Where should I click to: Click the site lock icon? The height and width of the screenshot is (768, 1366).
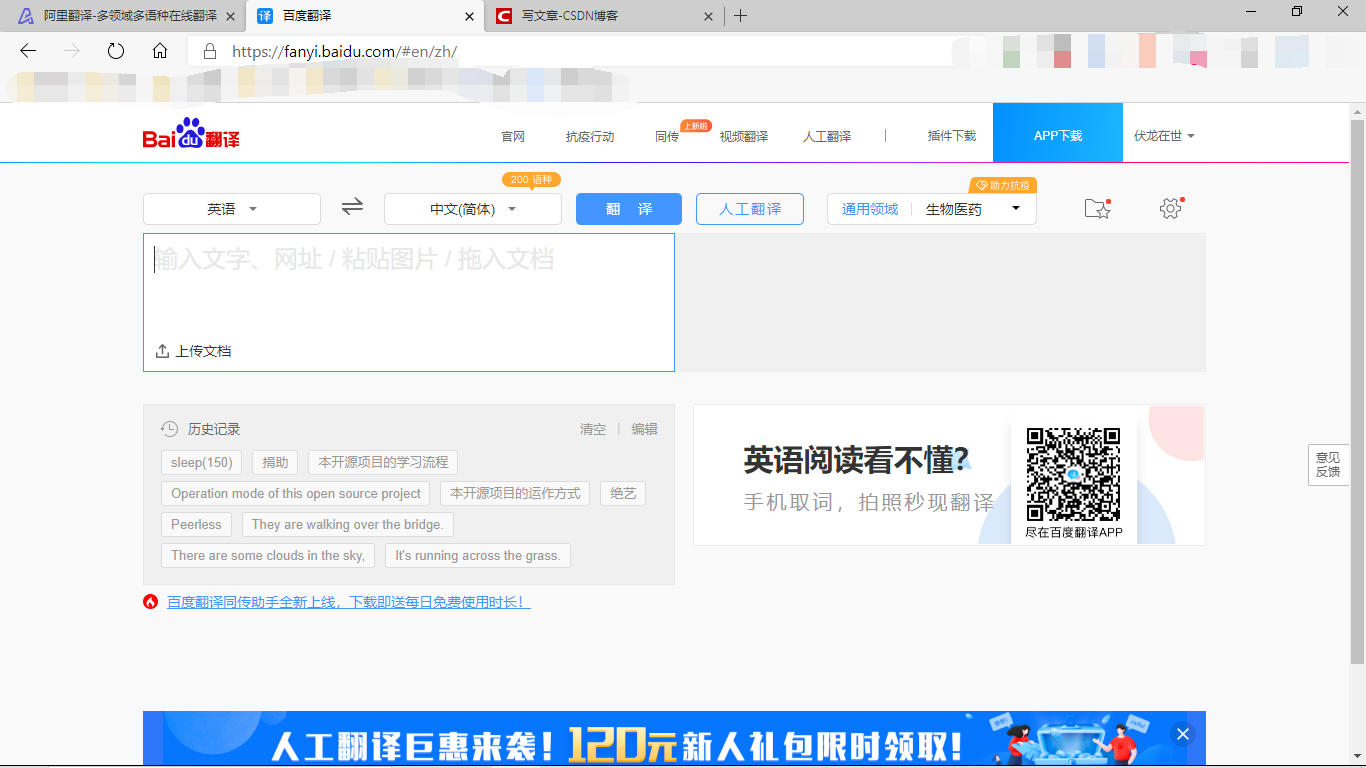click(x=210, y=51)
